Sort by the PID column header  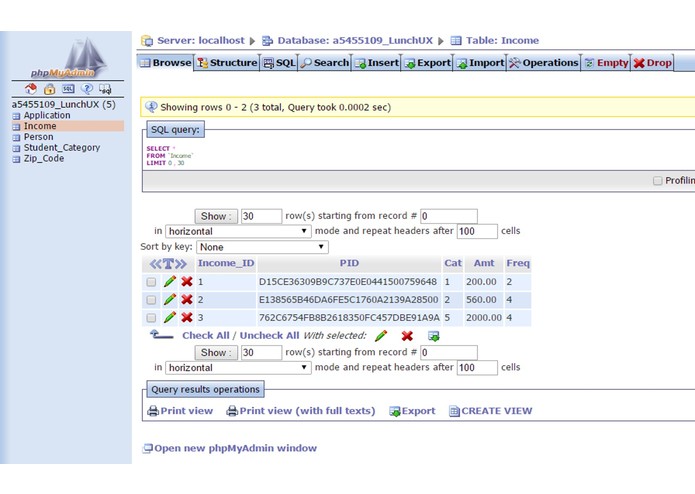click(349, 263)
